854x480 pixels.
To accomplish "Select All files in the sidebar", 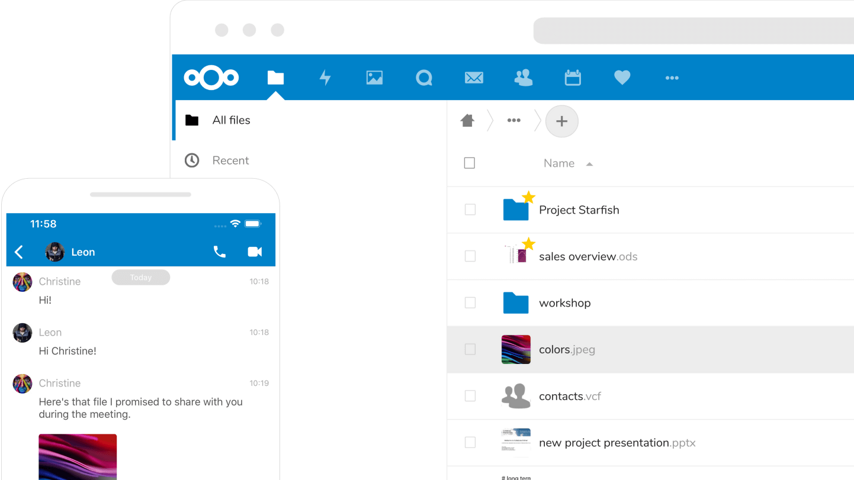I will (x=230, y=120).
